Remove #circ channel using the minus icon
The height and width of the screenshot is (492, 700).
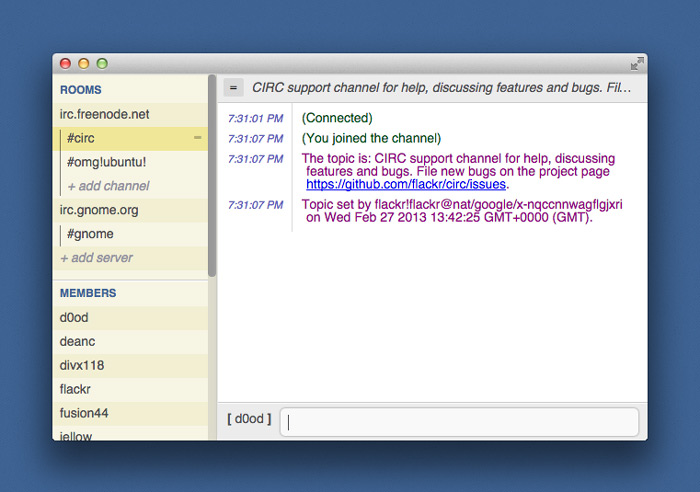[x=198, y=138]
